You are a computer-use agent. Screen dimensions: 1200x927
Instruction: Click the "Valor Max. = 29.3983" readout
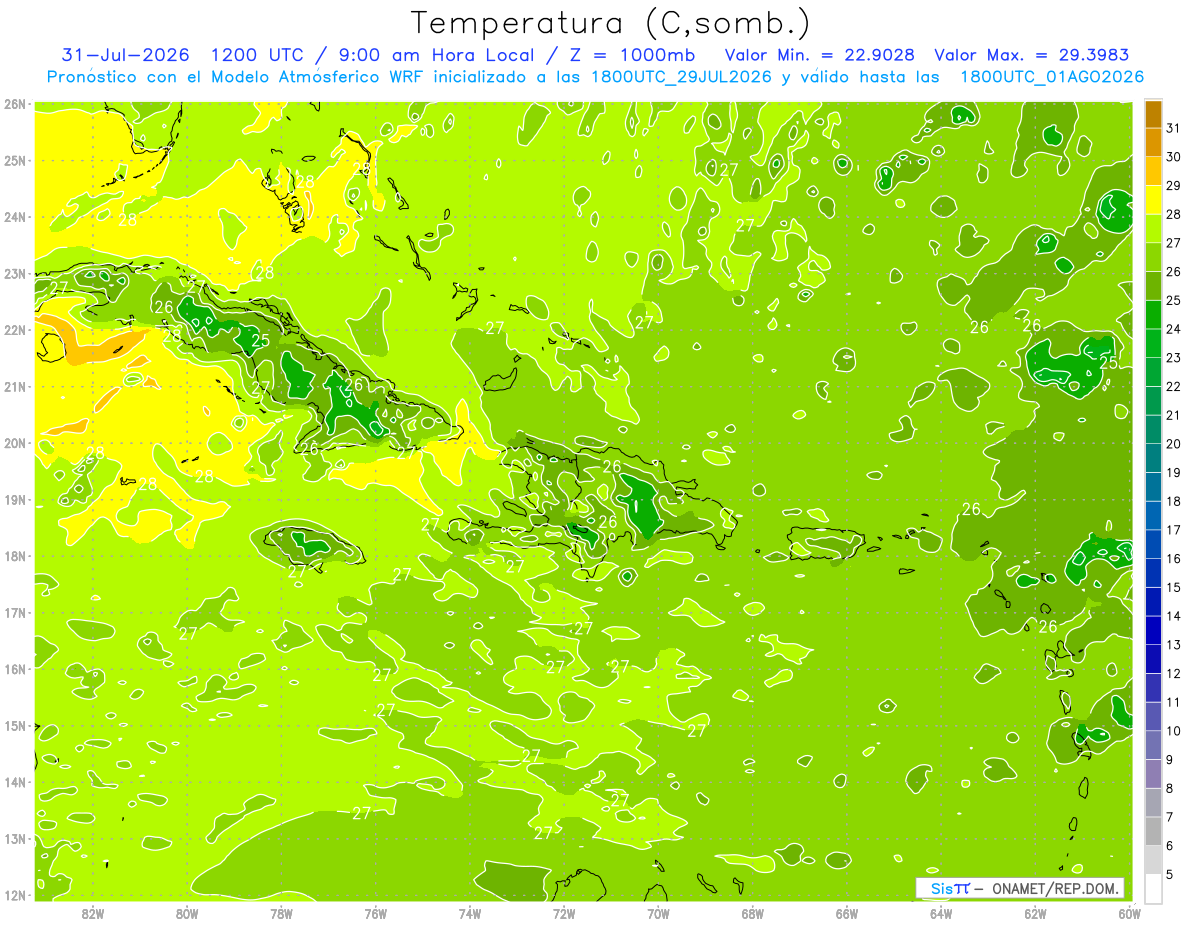pos(1031,54)
